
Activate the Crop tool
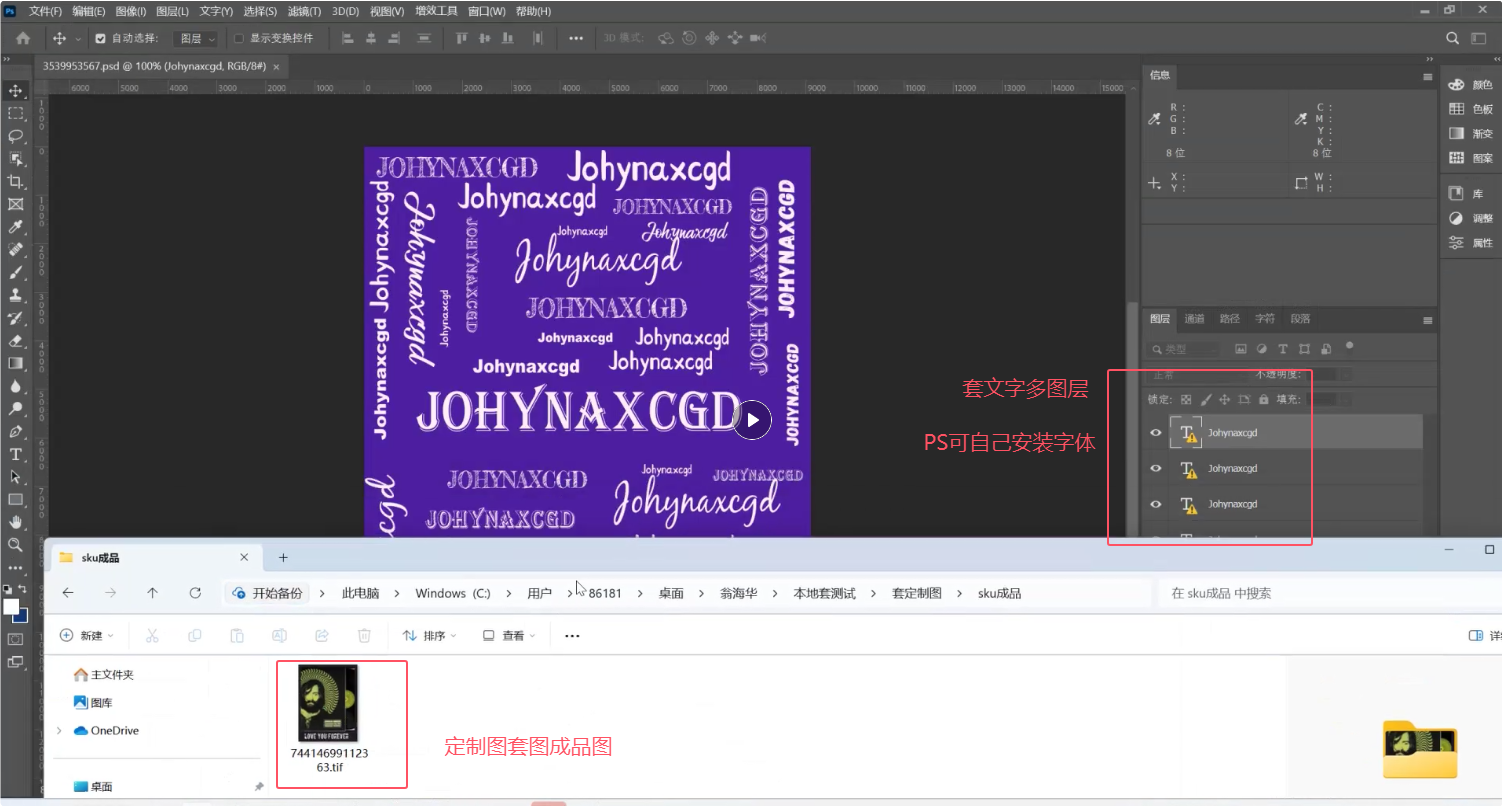(x=15, y=181)
